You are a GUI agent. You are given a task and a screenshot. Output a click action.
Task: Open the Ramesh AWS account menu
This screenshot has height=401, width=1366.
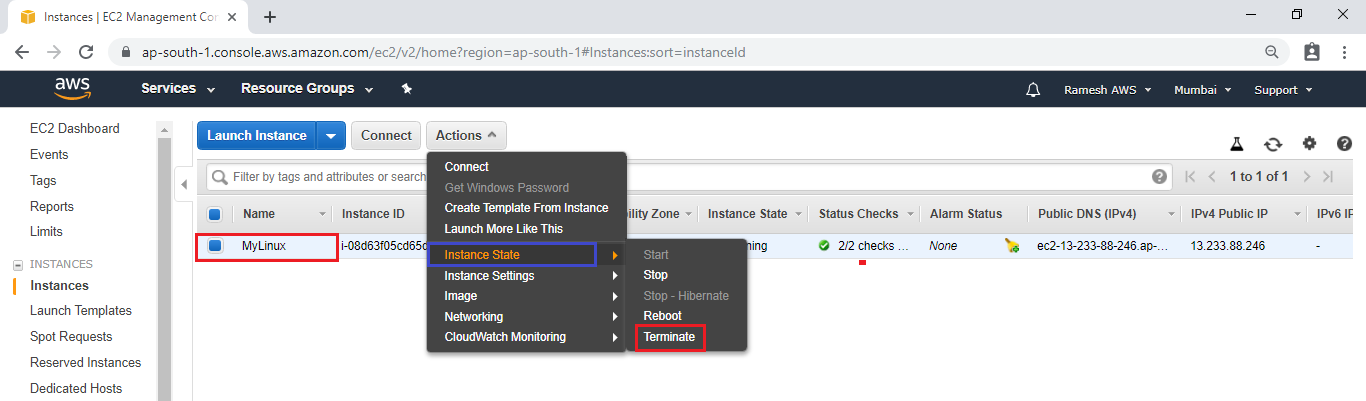click(x=1107, y=90)
